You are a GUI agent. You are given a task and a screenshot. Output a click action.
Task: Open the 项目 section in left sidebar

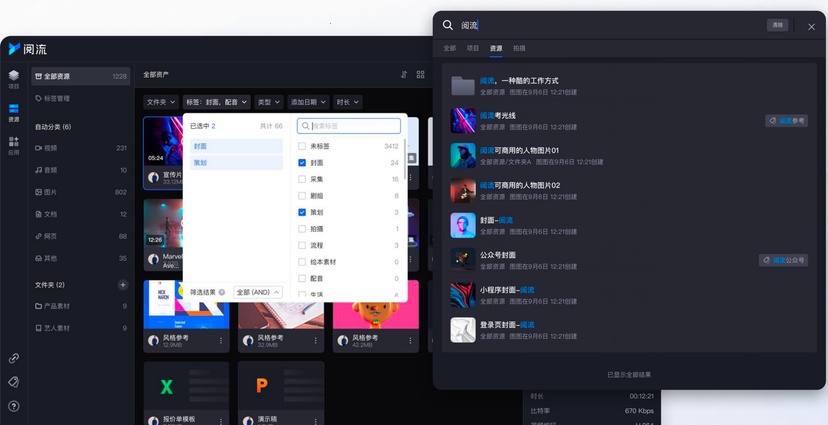[x=13, y=78]
